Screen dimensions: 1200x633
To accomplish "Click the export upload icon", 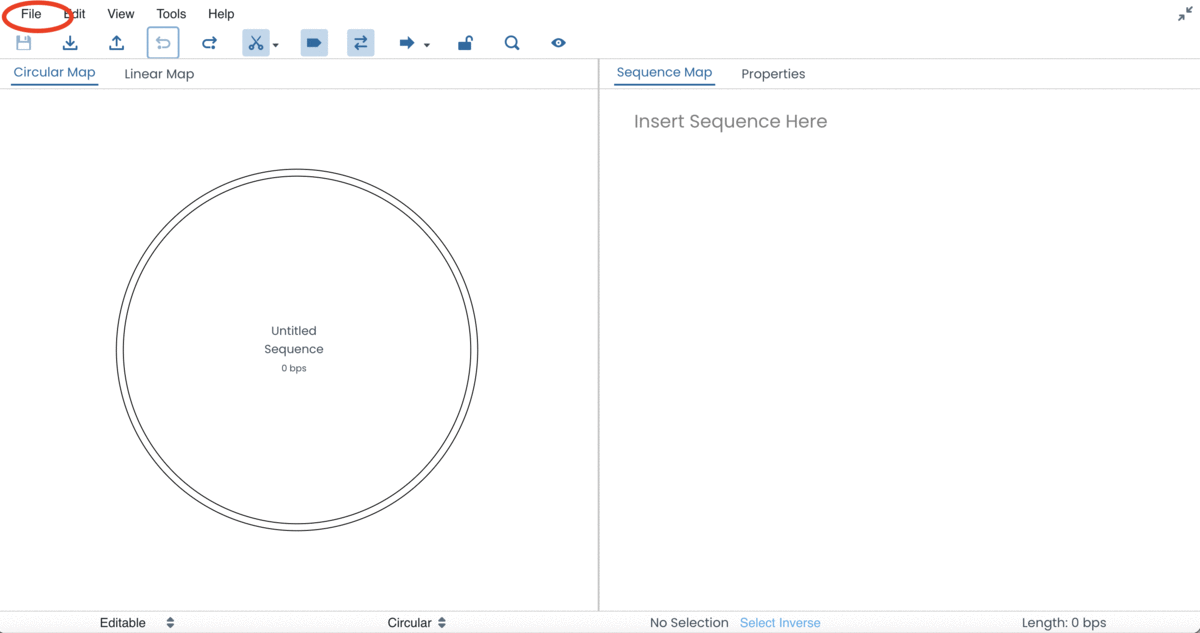I will [116, 42].
